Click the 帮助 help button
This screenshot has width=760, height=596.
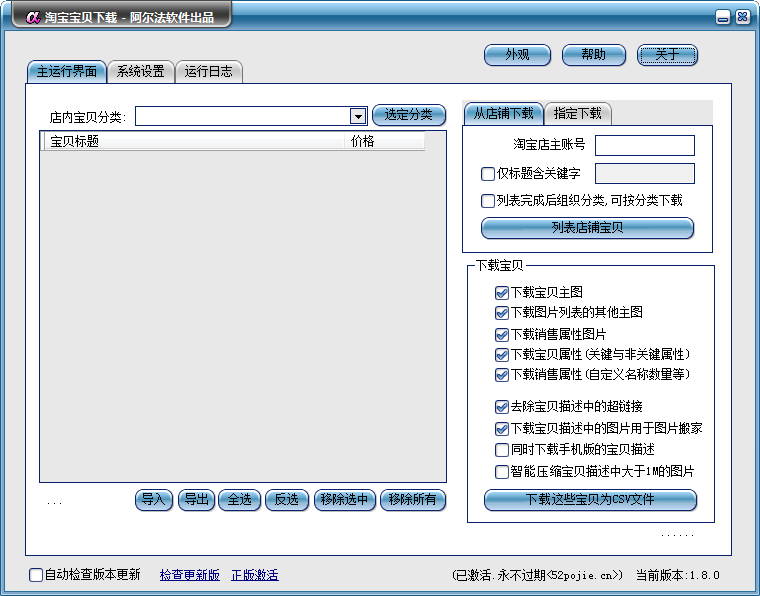594,55
